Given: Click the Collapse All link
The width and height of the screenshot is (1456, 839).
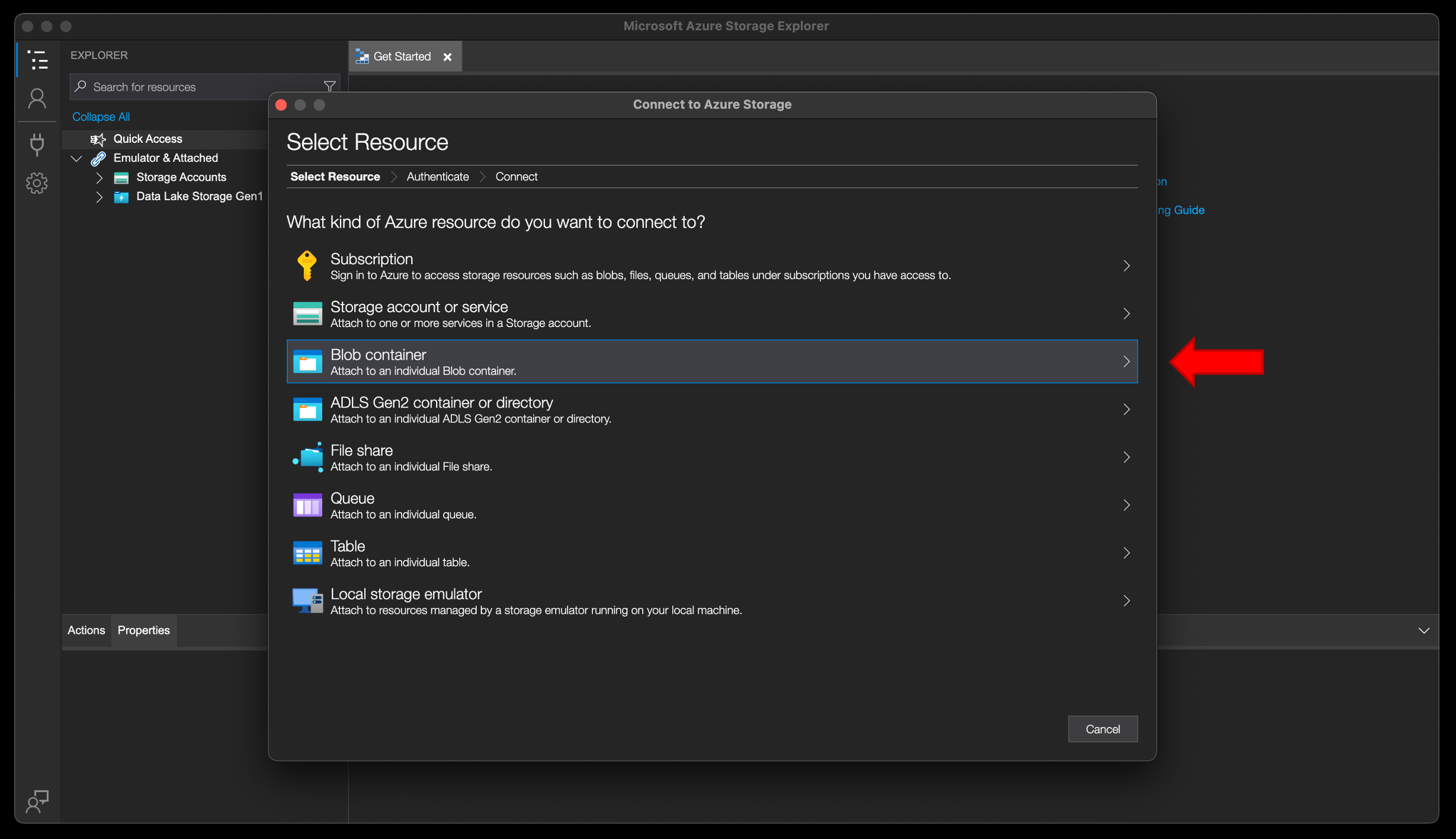Looking at the screenshot, I should (101, 117).
